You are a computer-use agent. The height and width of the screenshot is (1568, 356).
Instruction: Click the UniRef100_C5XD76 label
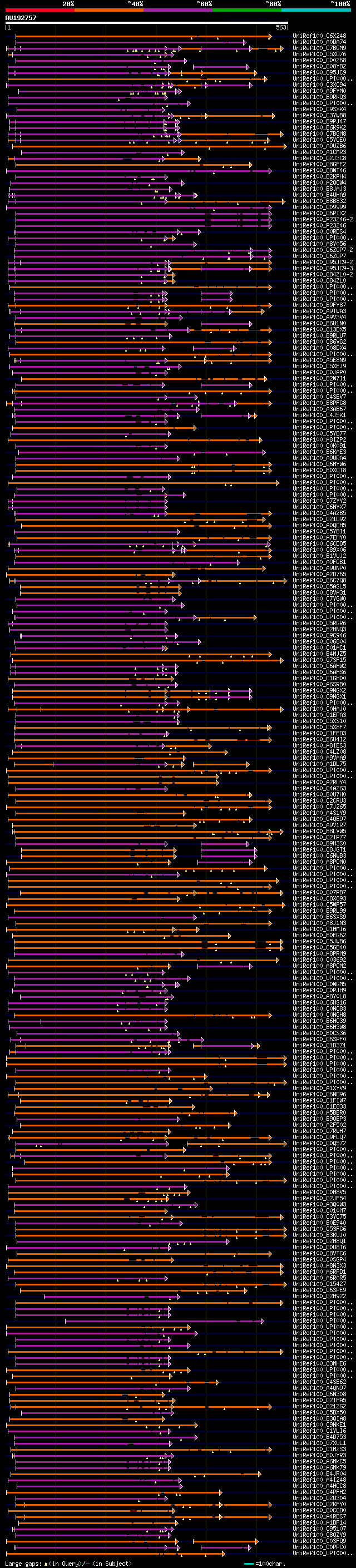coord(319,54)
